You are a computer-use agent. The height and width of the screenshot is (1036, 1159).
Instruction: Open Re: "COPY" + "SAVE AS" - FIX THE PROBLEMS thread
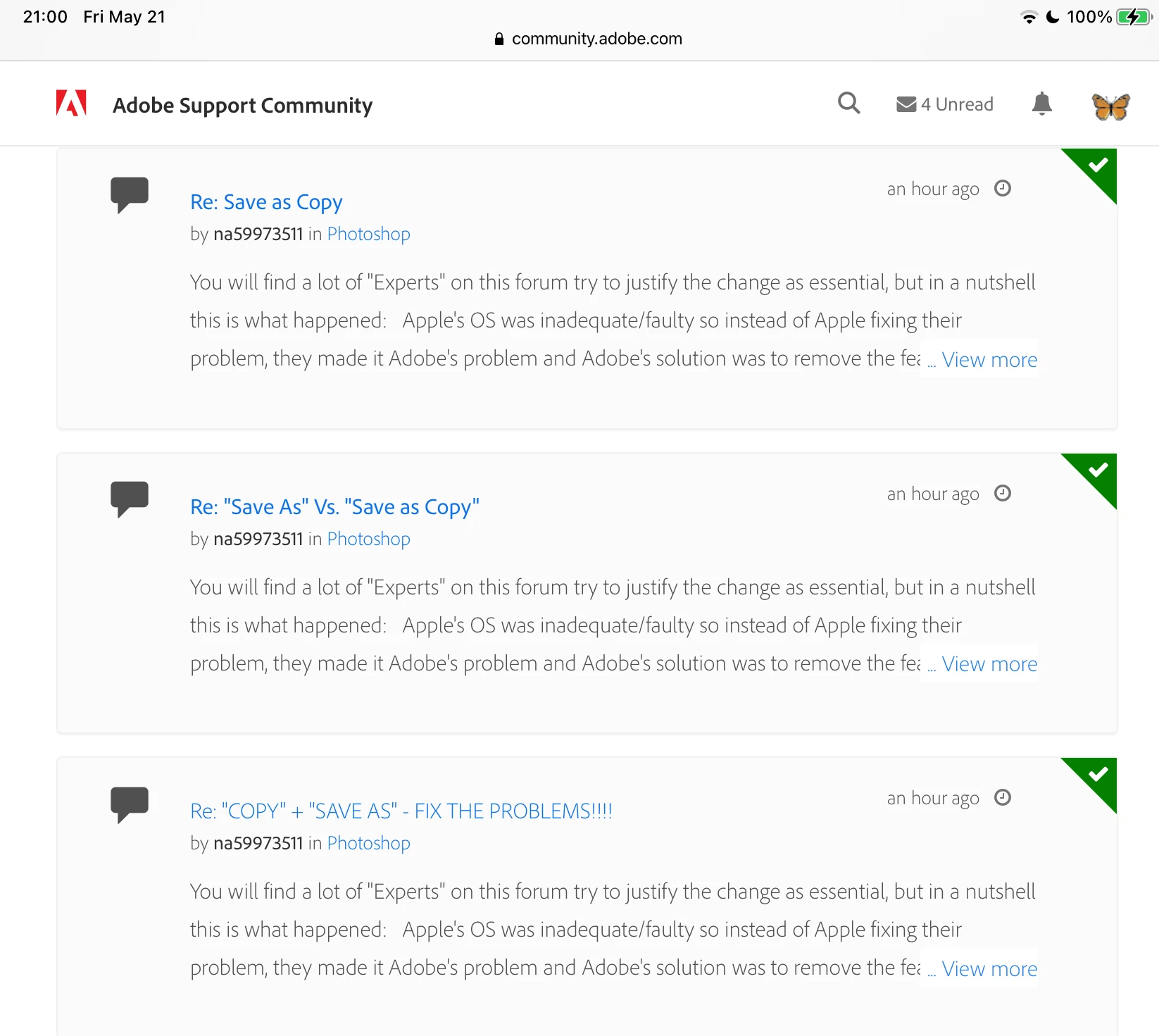401,811
